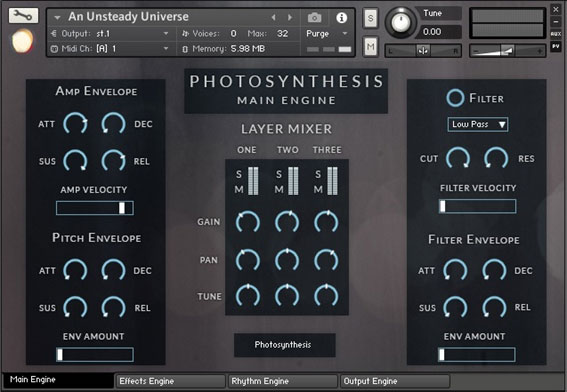This screenshot has width=567, height=392.
Task: Open instrument edit mode with wrench icon
Action: coord(23,16)
